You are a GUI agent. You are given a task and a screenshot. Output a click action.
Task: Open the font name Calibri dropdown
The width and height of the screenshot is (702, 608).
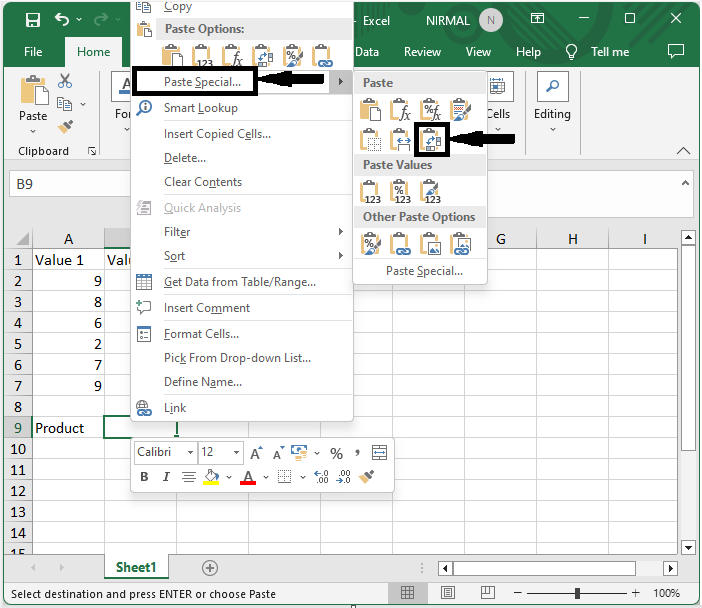click(190, 452)
